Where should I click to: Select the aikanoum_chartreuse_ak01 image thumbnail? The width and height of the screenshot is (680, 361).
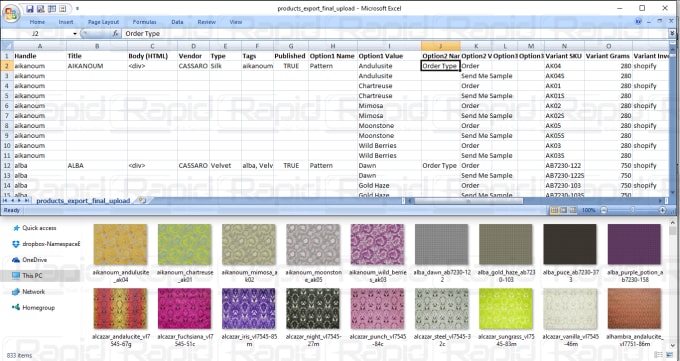click(x=184, y=245)
